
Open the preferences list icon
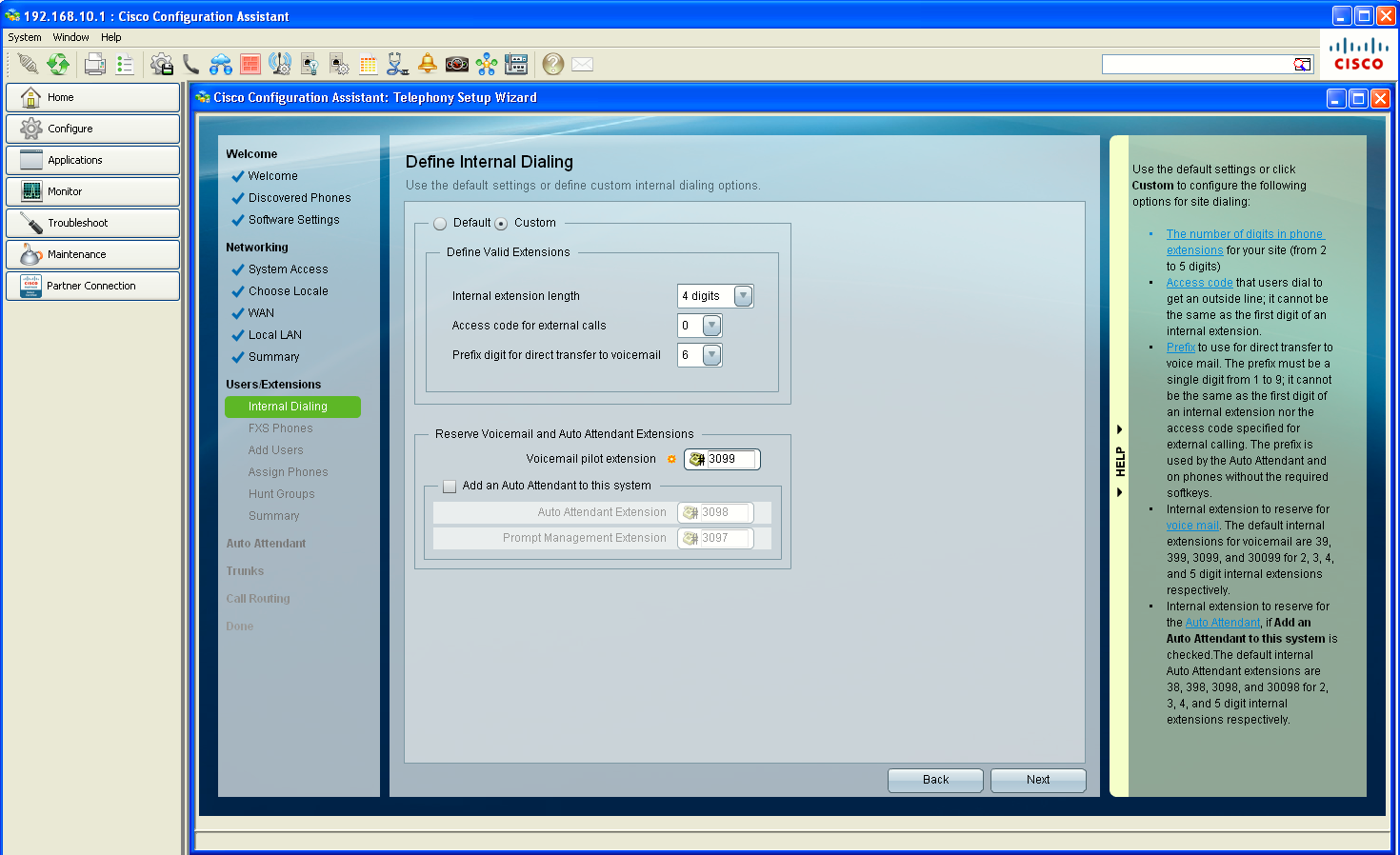tap(125, 64)
